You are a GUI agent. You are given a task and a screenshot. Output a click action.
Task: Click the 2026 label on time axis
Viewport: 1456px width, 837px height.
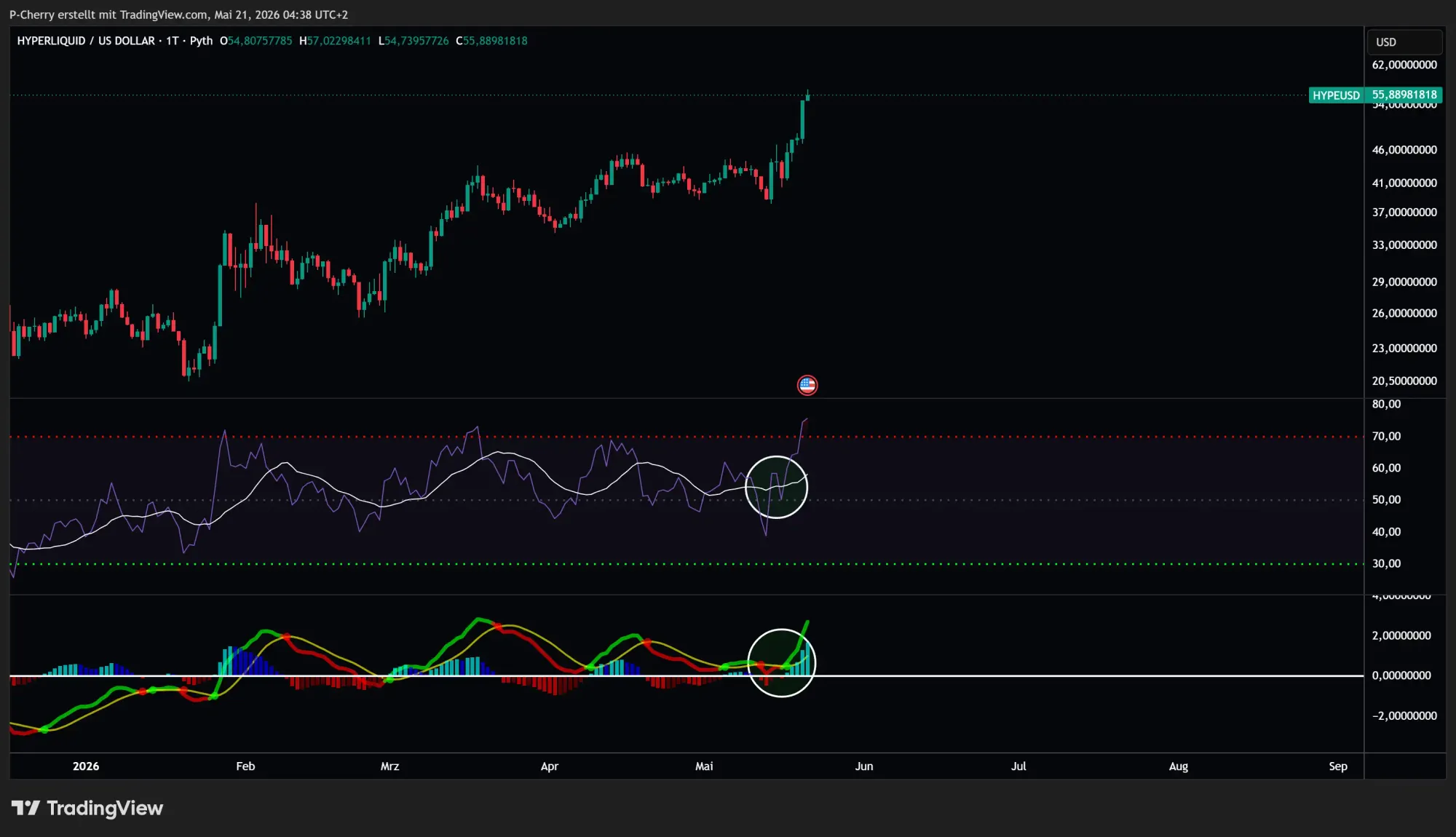[86, 766]
